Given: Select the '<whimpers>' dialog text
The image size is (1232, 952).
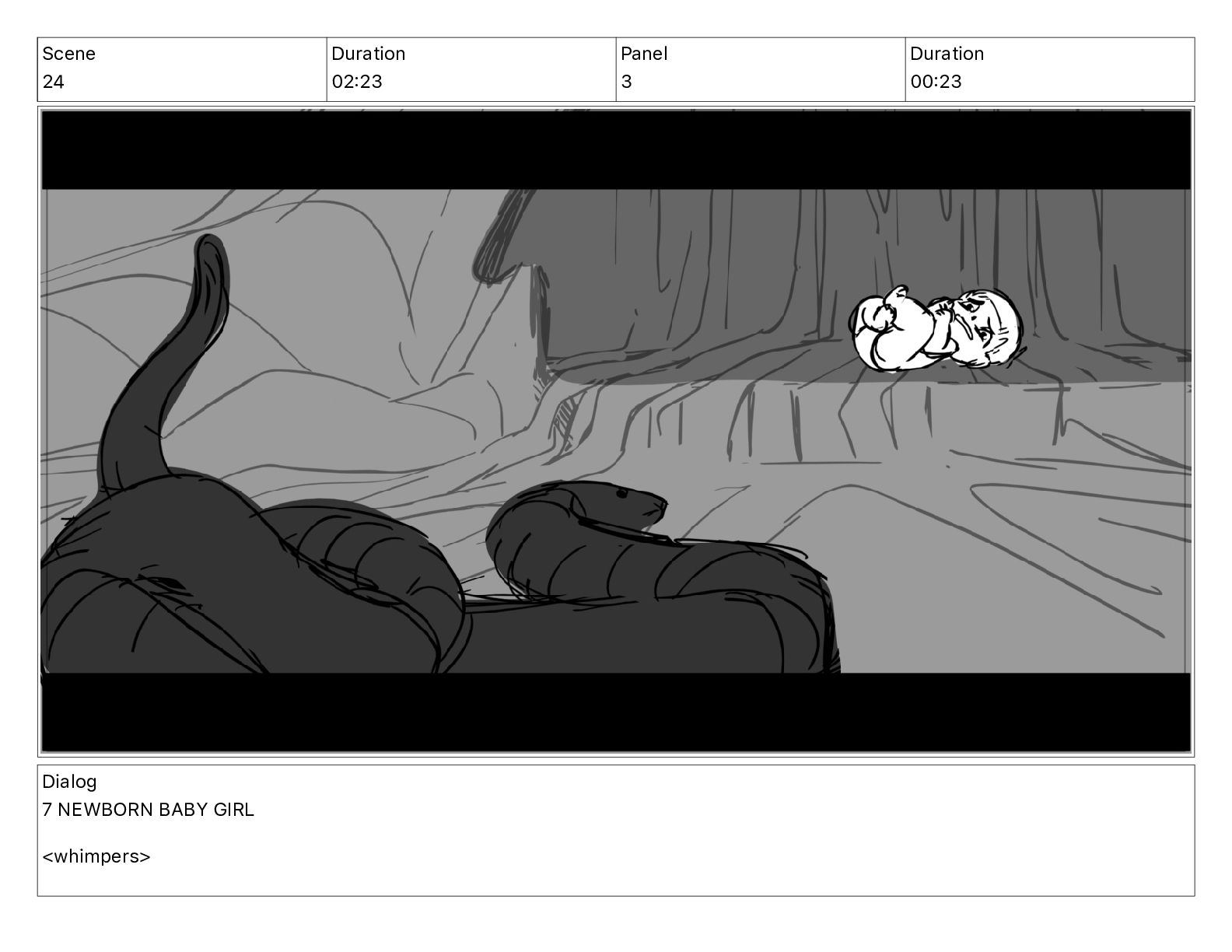Looking at the screenshot, I should pos(96,856).
